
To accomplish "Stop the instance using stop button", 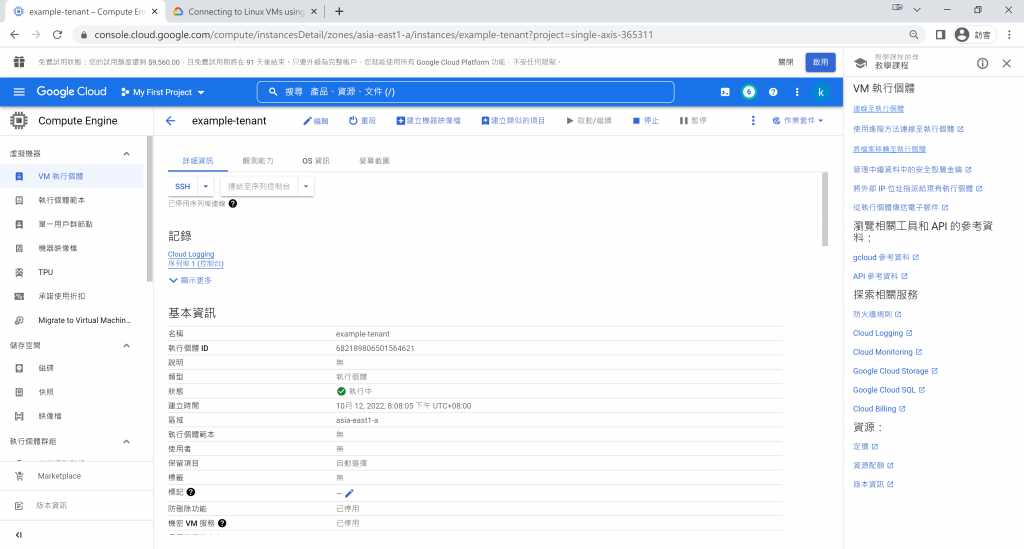I will [646, 121].
